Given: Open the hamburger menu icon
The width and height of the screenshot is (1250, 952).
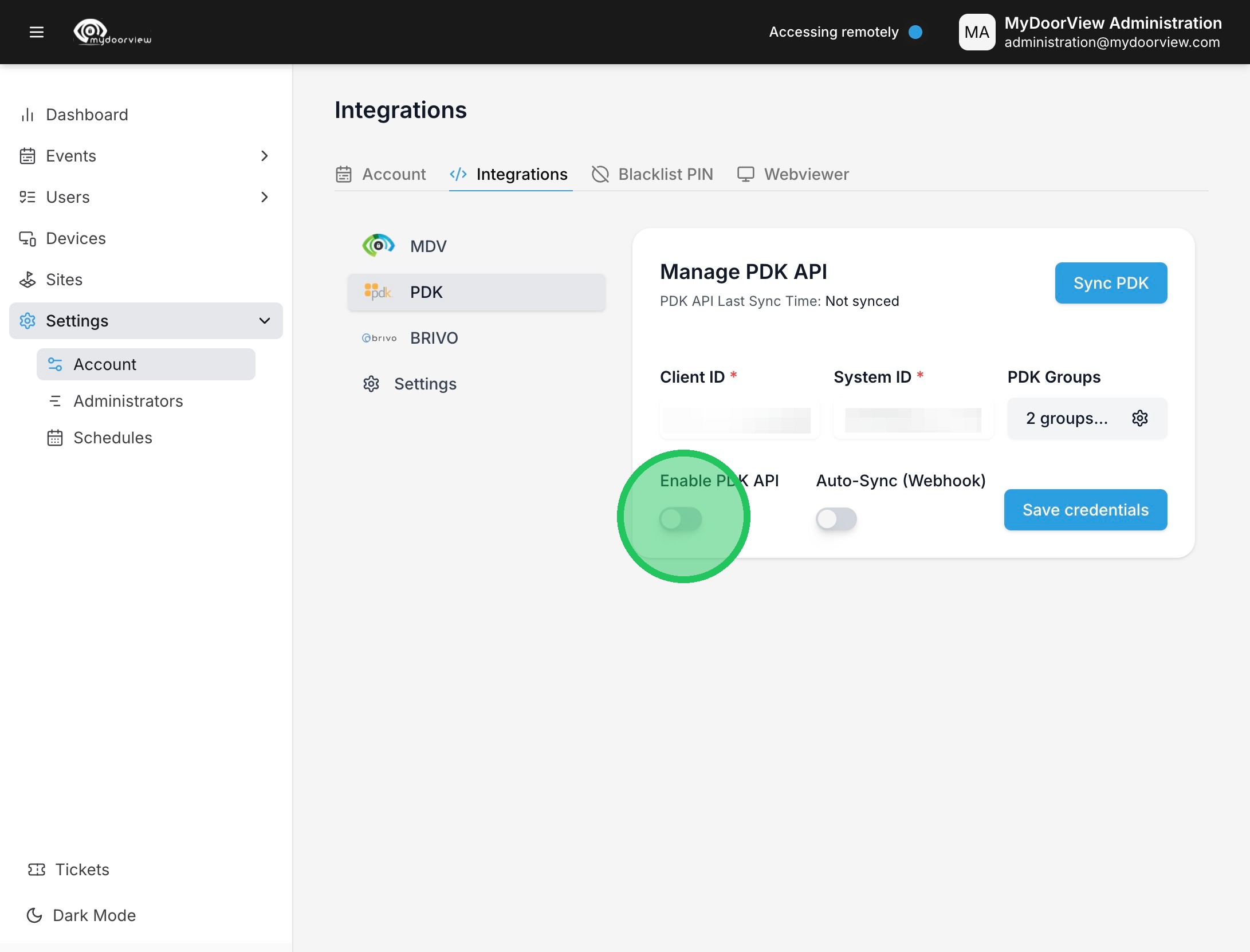Looking at the screenshot, I should [37, 32].
